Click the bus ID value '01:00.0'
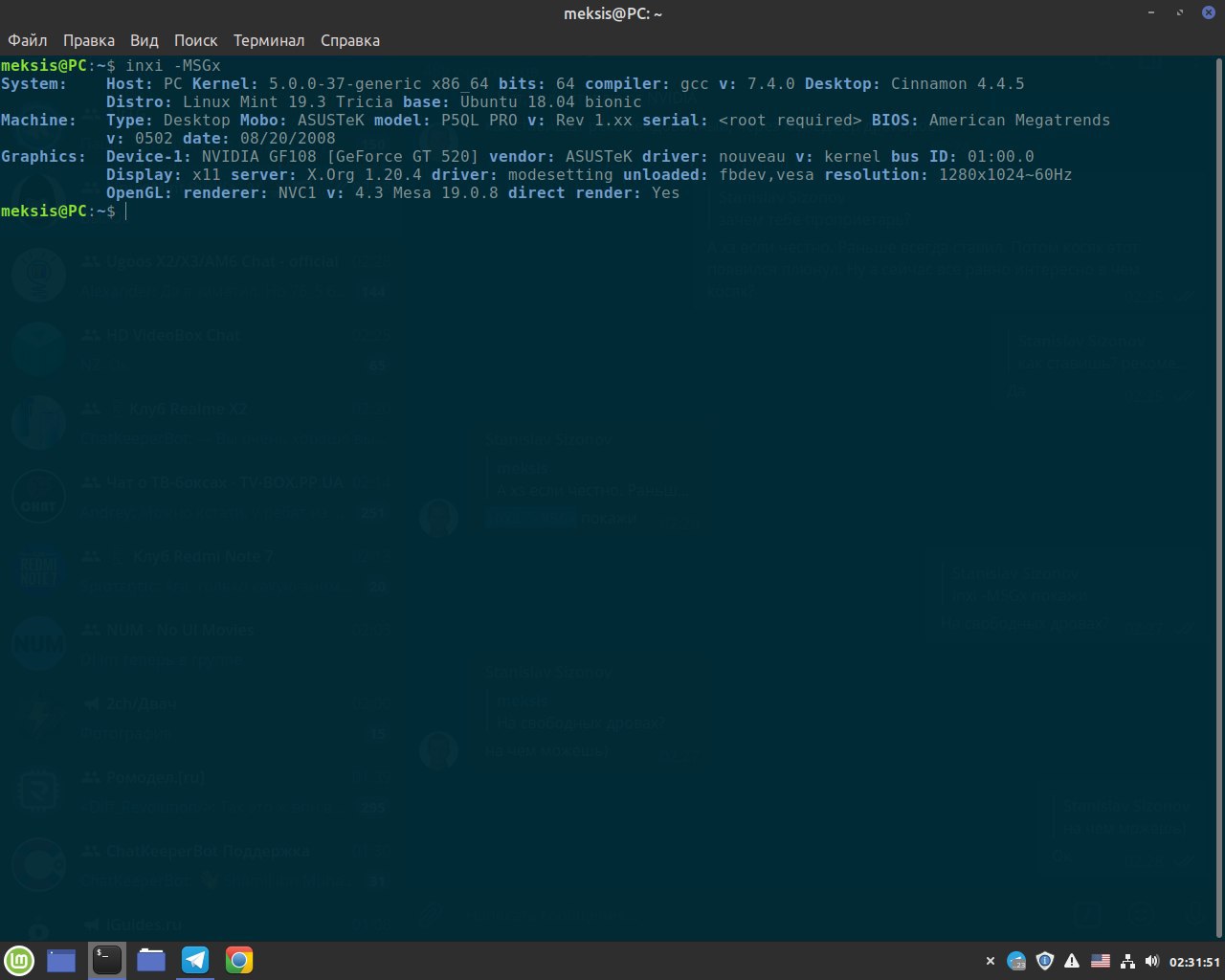The height and width of the screenshot is (980, 1225). (x=1001, y=156)
